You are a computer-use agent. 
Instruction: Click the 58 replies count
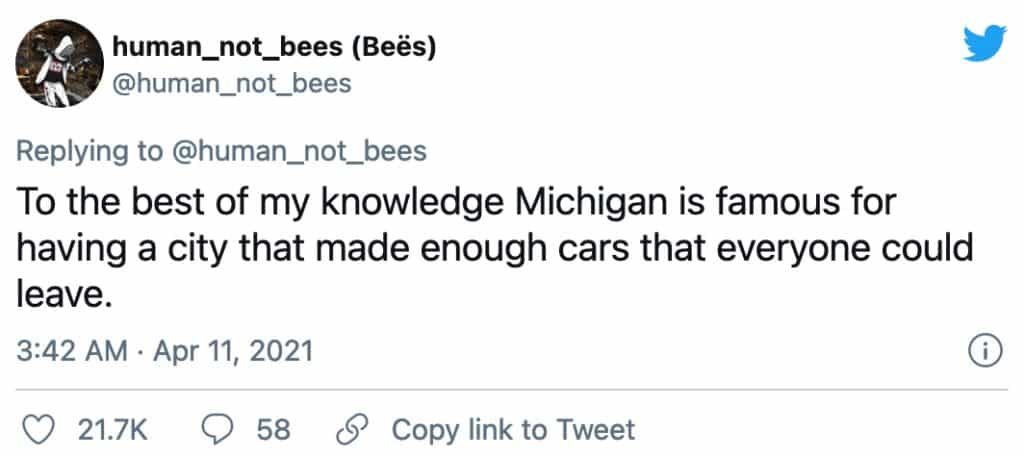(x=273, y=429)
